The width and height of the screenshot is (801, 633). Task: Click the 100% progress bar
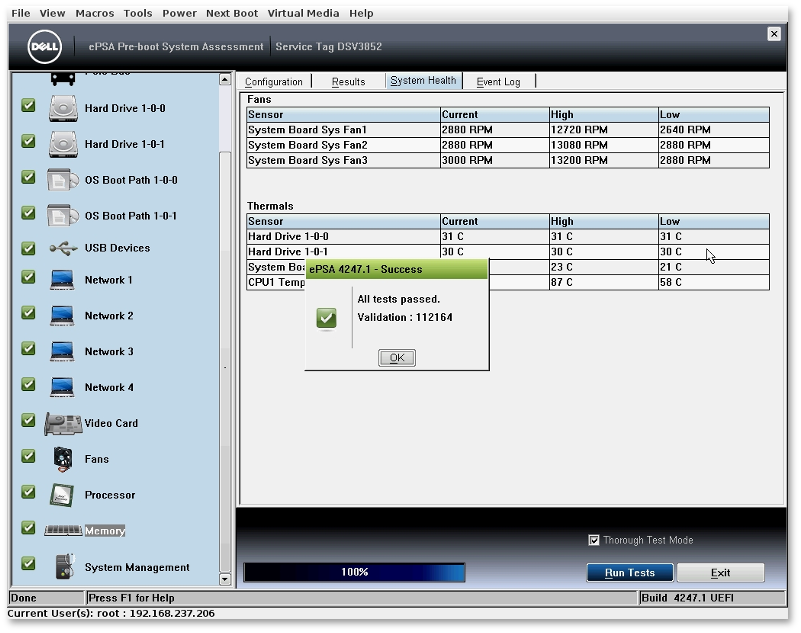[x=355, y=572]
